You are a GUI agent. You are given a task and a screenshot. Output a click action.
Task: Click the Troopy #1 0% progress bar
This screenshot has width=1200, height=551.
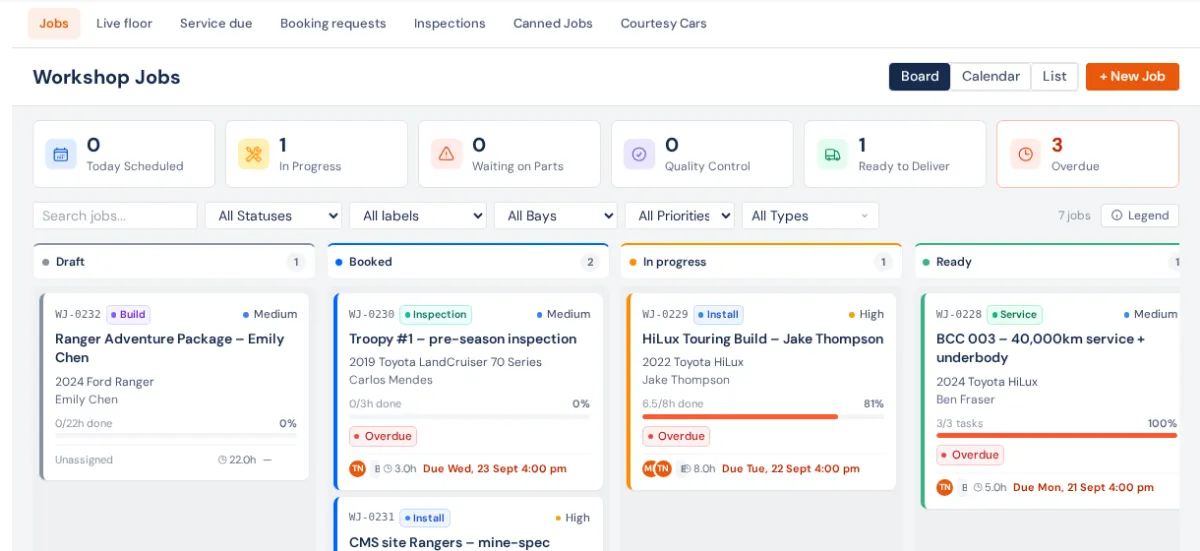point(469,416)
